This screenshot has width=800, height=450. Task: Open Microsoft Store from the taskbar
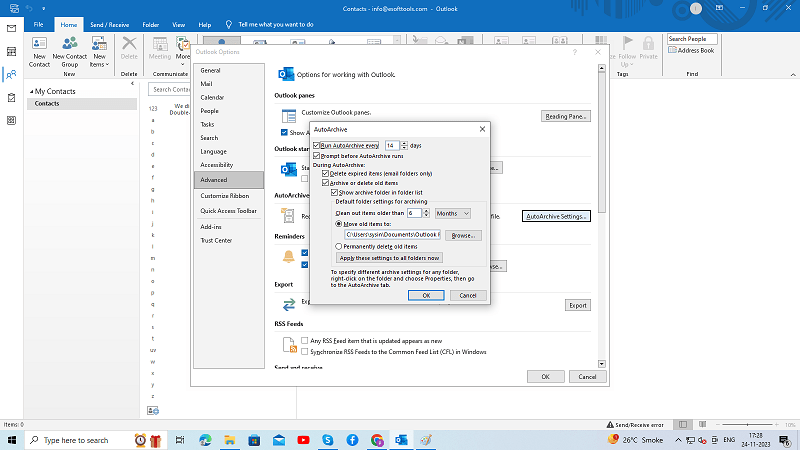click(x=254, y=440)
